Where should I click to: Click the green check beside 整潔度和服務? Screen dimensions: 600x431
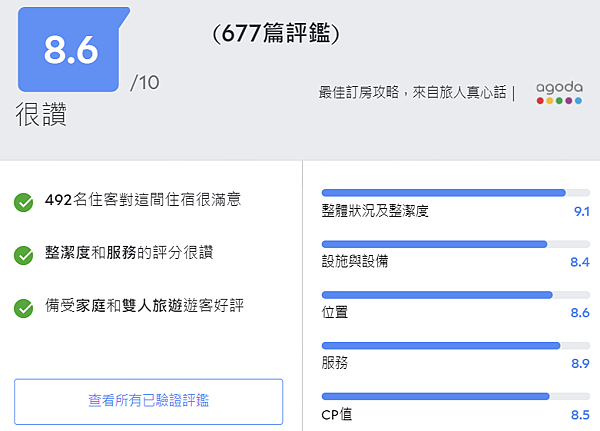24,255
